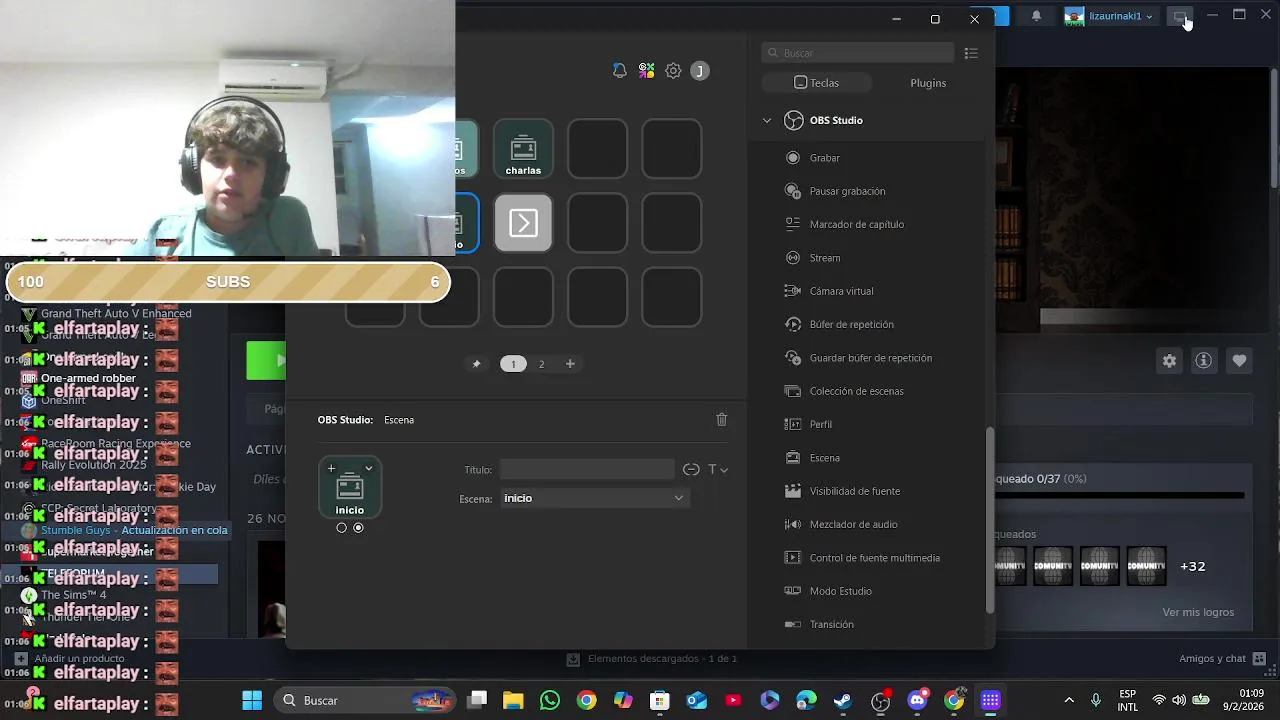Select The Sims 4 in Steam library
This screenshot has width=1280, height=720.
(x=73, y=595)
